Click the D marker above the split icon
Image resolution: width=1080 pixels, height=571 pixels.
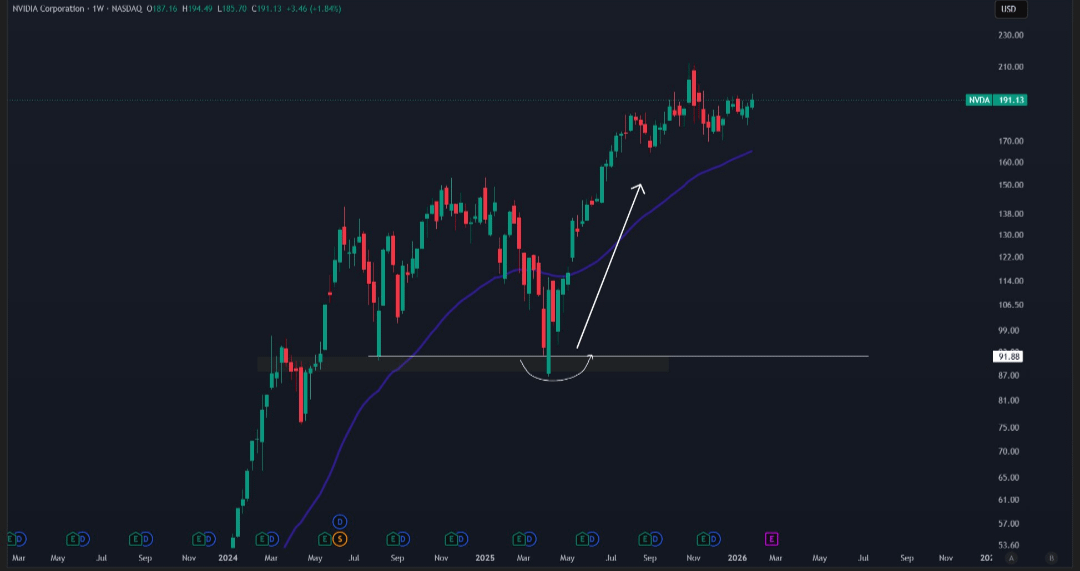pyautogui.click(x=339, y=522)
